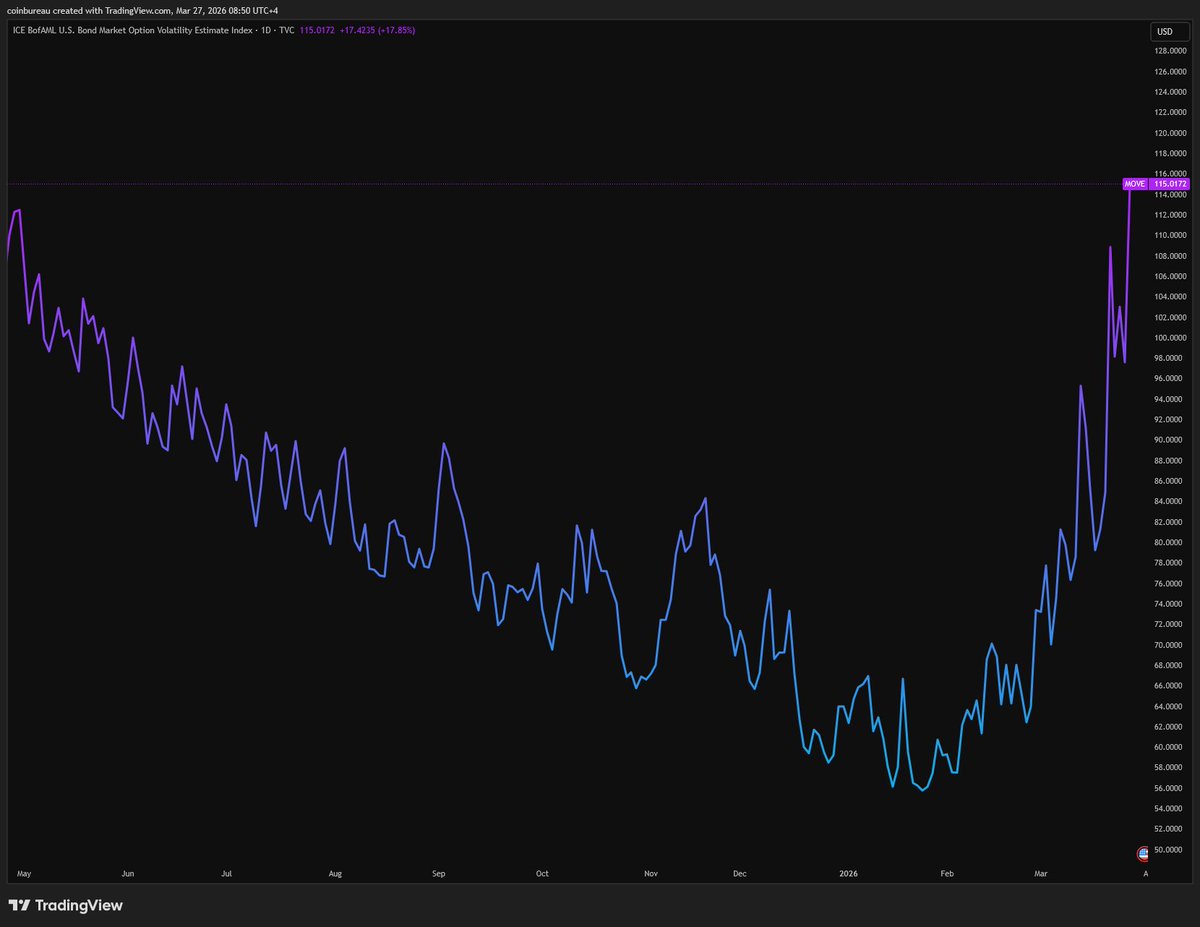
Task: Click 90.0000 on the price axis
Action: pos(1169,440)
